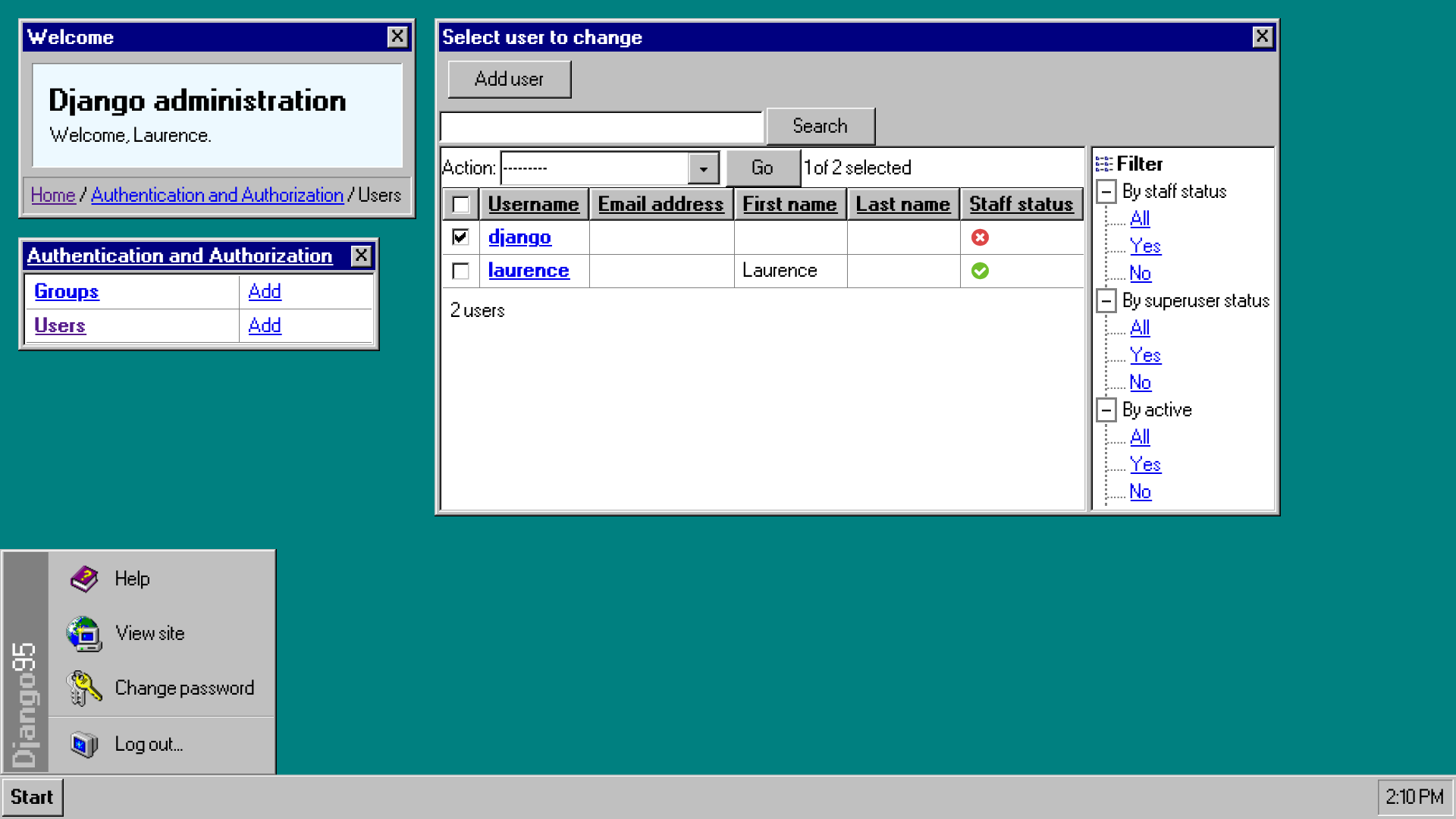Click the Add user button
The image size is (1456, 819).
point(509,79)
